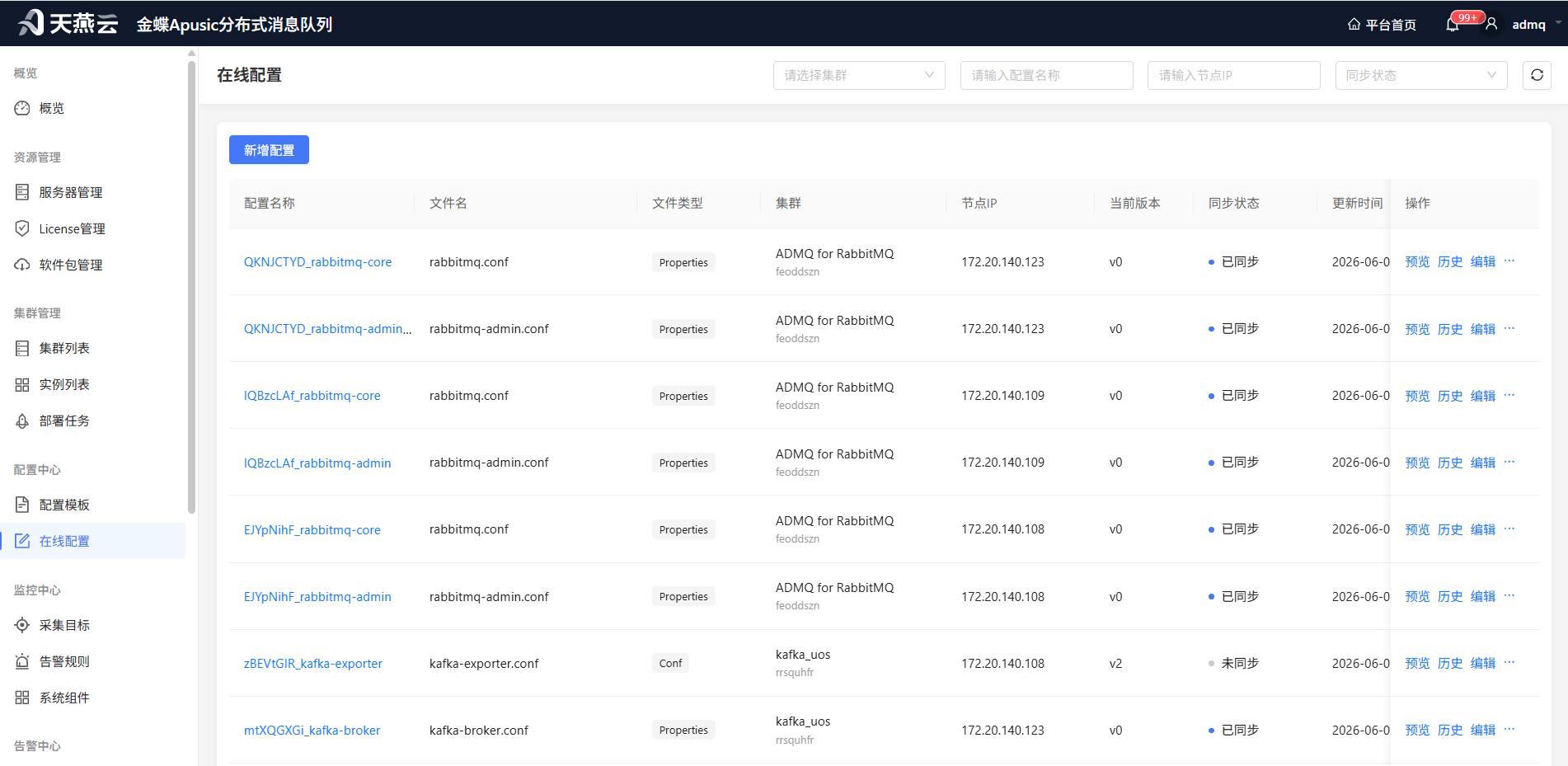The image size is (1568, 766).
Task: Click 预览 for IQBzcLAf_rabbitmq-core row
Action: point(1417,396)
